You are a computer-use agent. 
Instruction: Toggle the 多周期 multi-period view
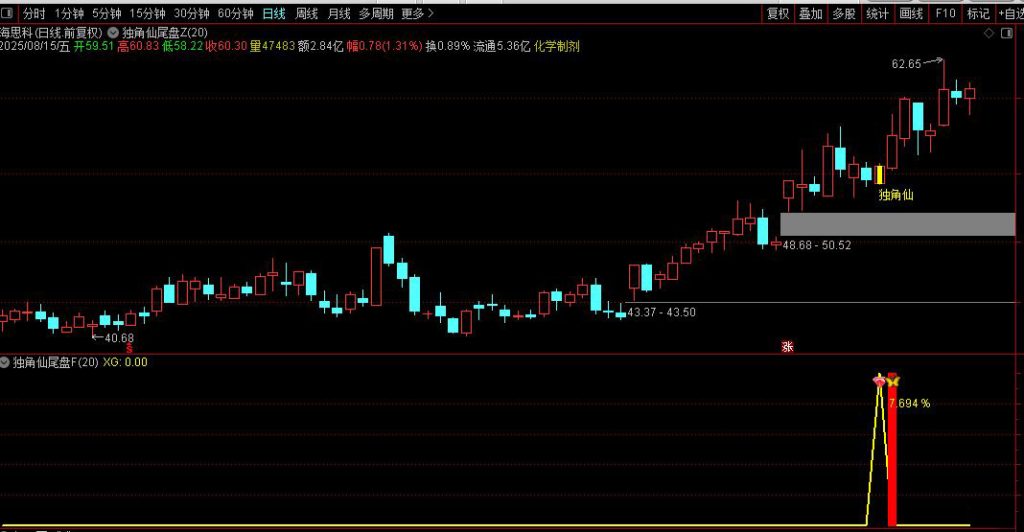click(x=376, y=14)
